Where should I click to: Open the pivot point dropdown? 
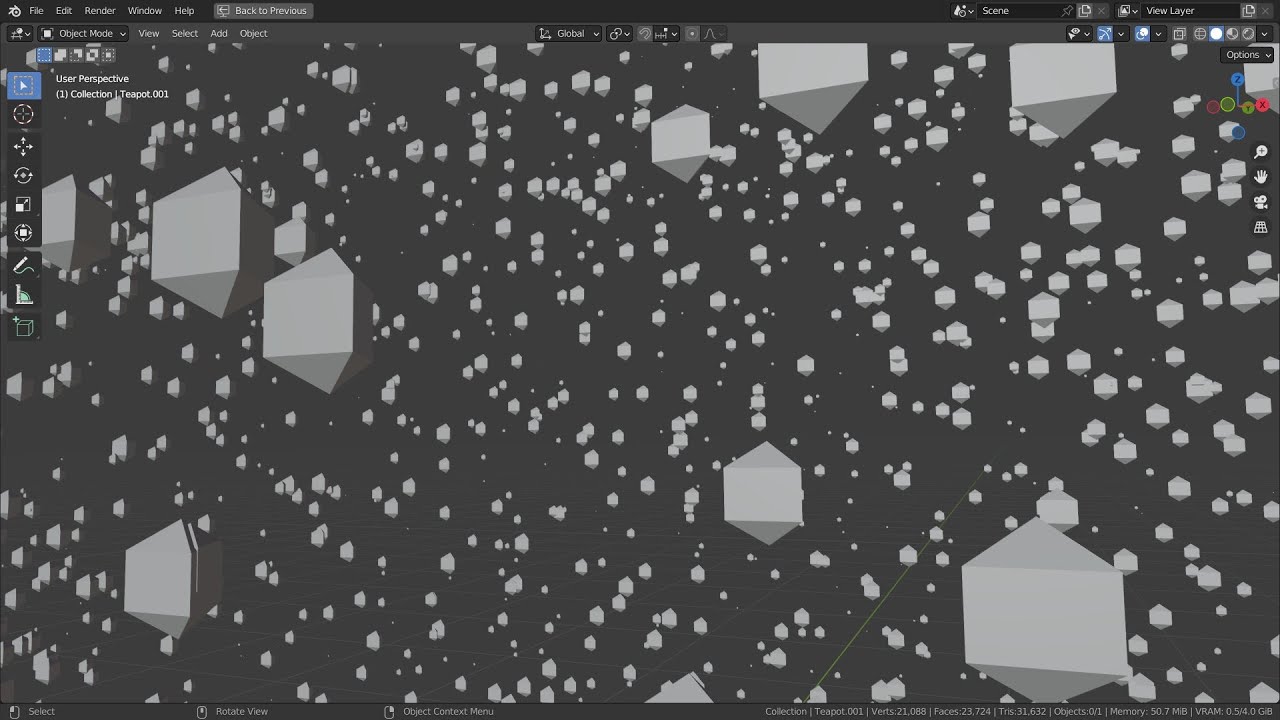(619, 33)
